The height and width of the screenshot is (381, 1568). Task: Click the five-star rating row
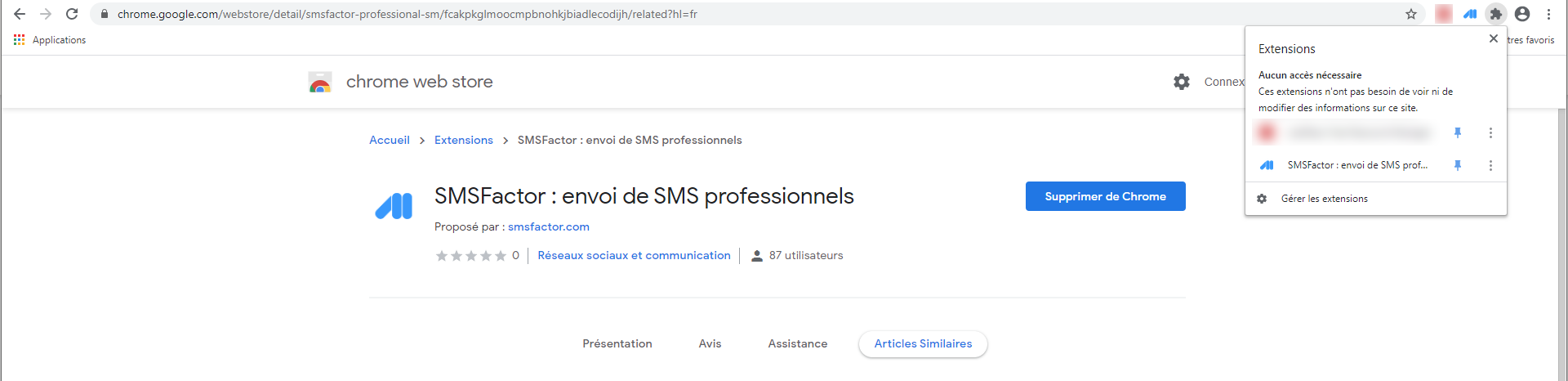coord(470,256)
